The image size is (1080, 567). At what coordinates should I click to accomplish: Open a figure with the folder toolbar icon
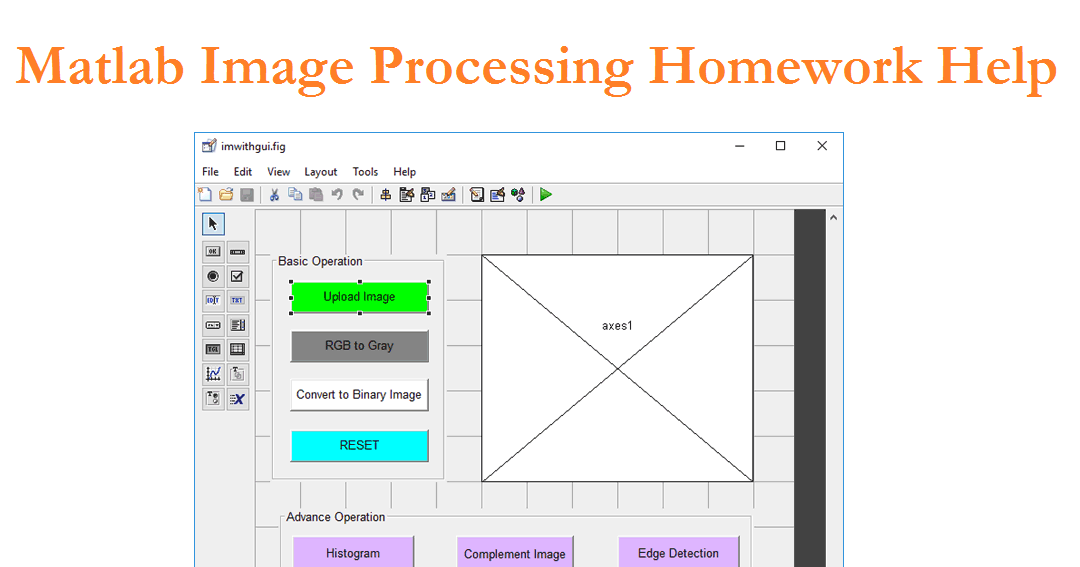click(x=226, y=195)
